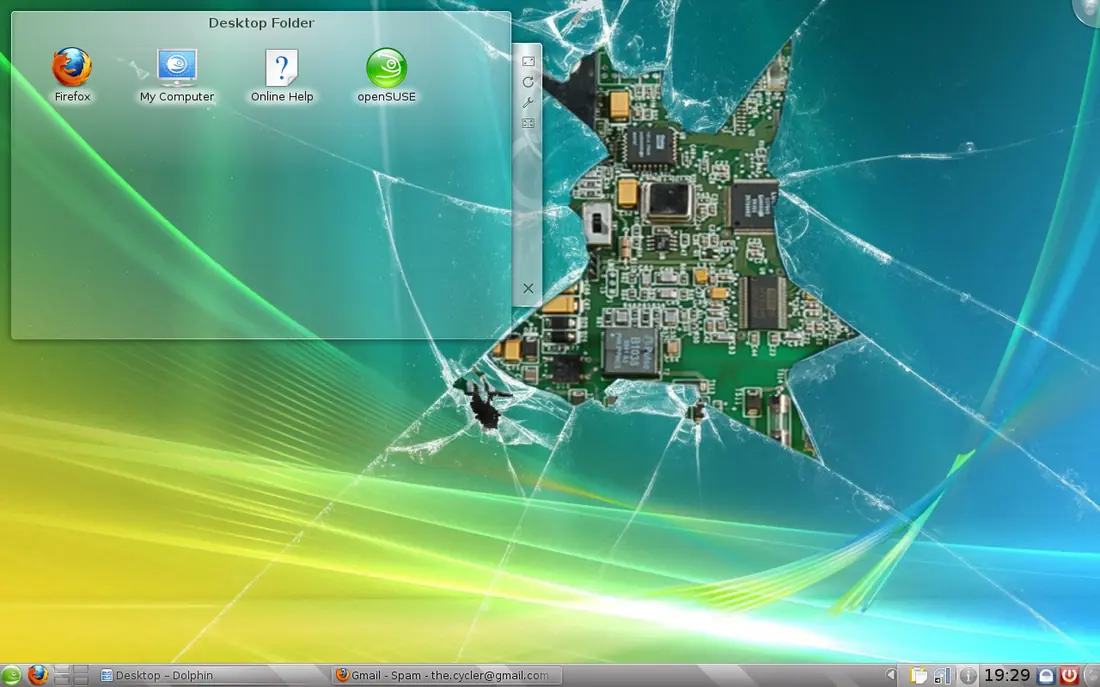The image size is (1100, 687).
Task: Open the openSUSE application launcher menu
Action: pos(11,676)
